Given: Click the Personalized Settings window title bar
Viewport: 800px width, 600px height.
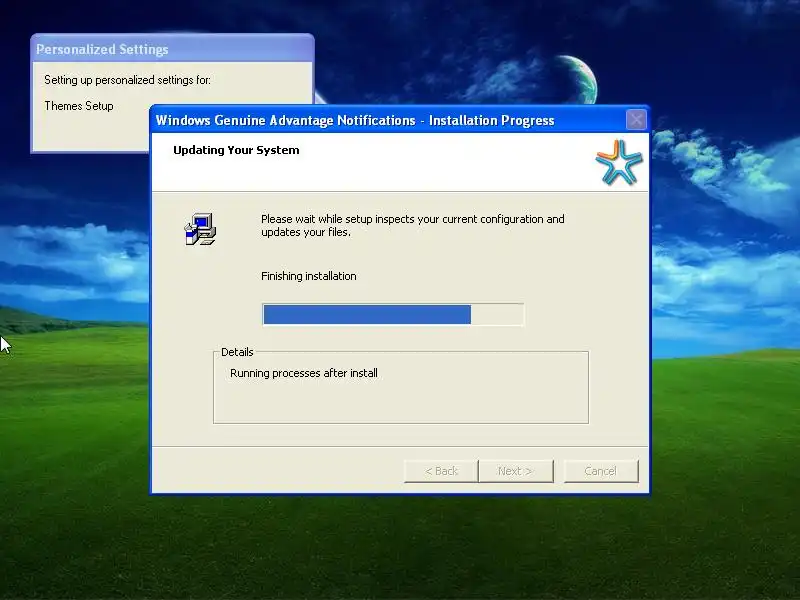Looking at the screenshot, I should coord(172,49).
